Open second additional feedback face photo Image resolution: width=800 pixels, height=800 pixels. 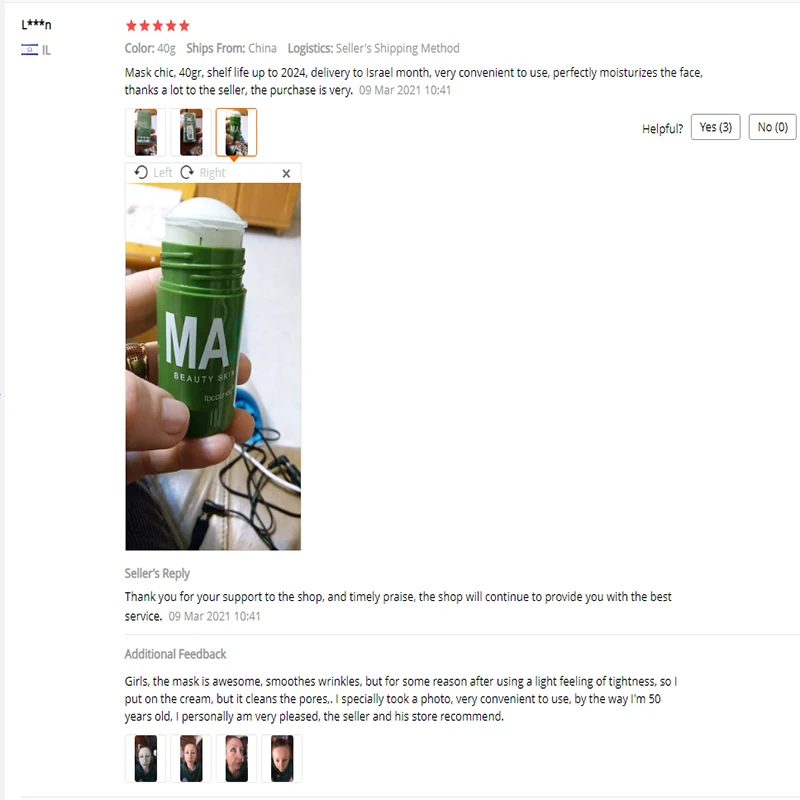[x=191, y=759]
